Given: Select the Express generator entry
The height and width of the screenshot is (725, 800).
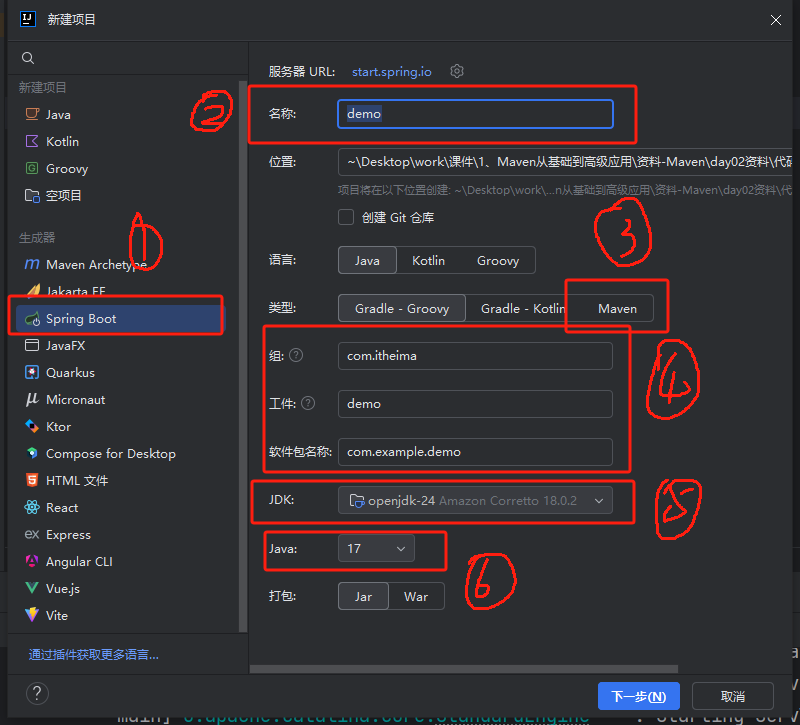Looking at the screenshot, I should click(x=120, y=535).
